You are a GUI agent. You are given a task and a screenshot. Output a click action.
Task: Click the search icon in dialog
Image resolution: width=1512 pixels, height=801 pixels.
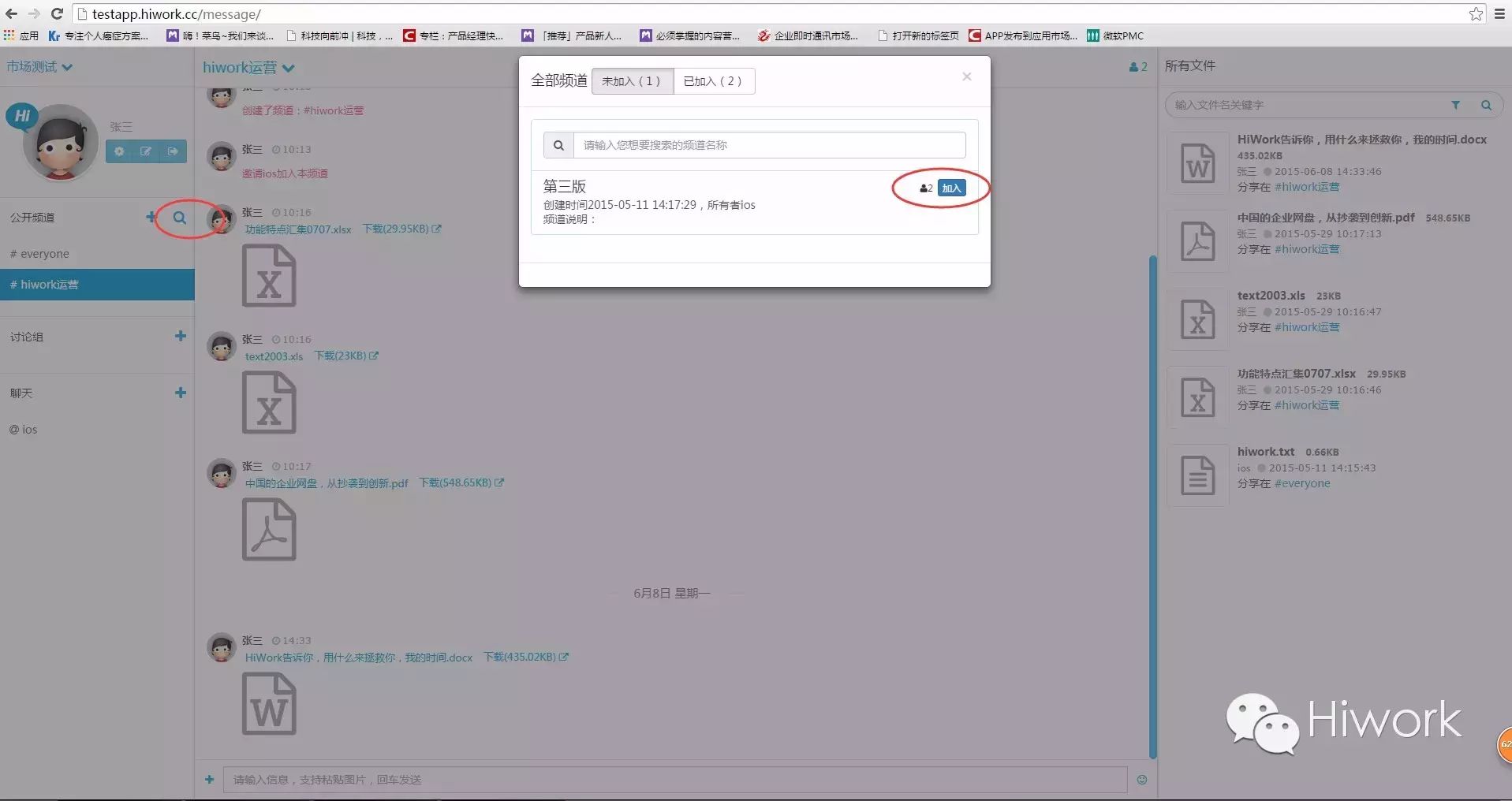[x=558, y=145]
